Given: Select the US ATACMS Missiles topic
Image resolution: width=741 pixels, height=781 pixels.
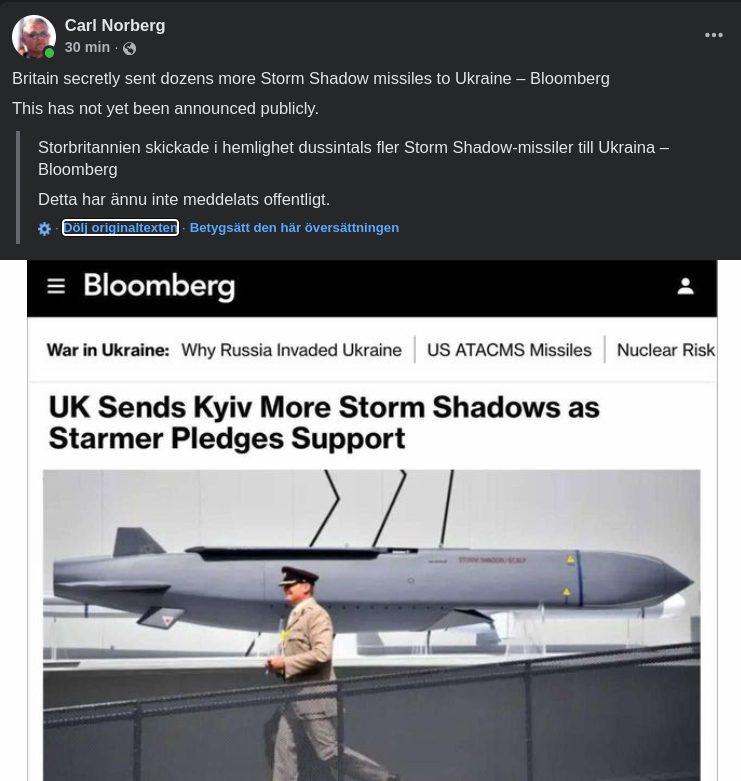Looking at the screenshot, I should pos(509,350).
